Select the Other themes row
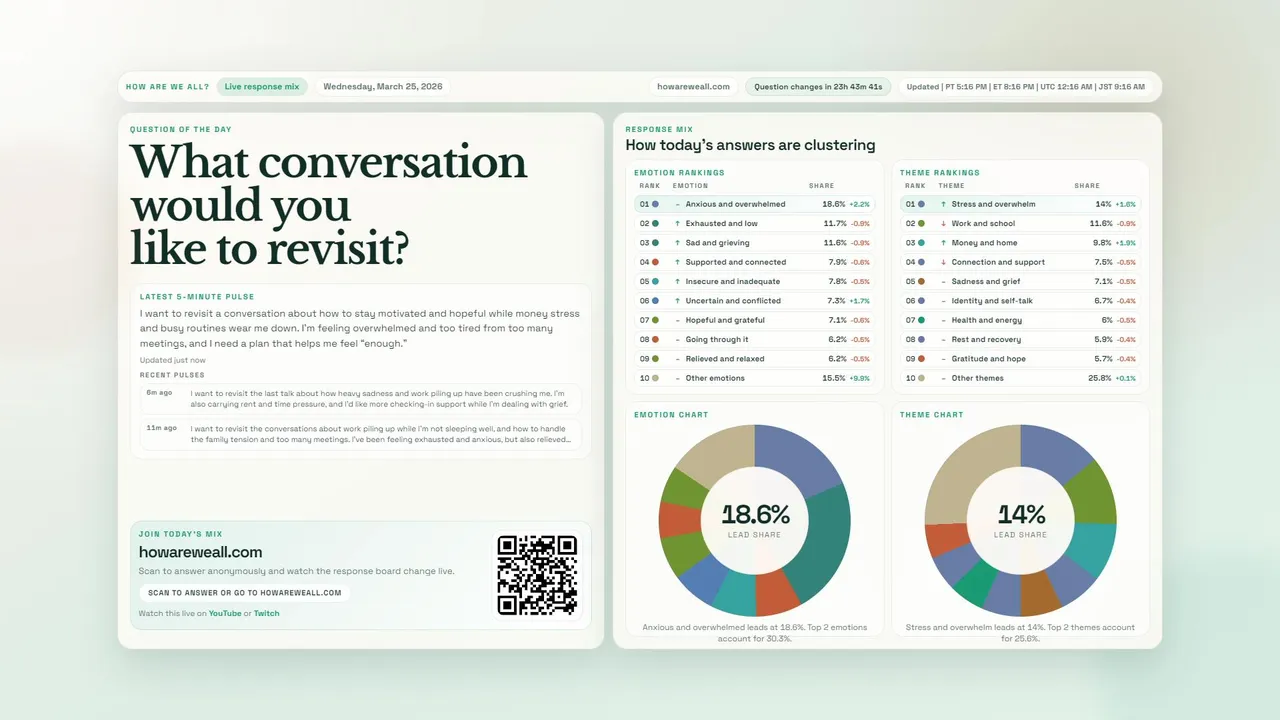 [1020, 378]
